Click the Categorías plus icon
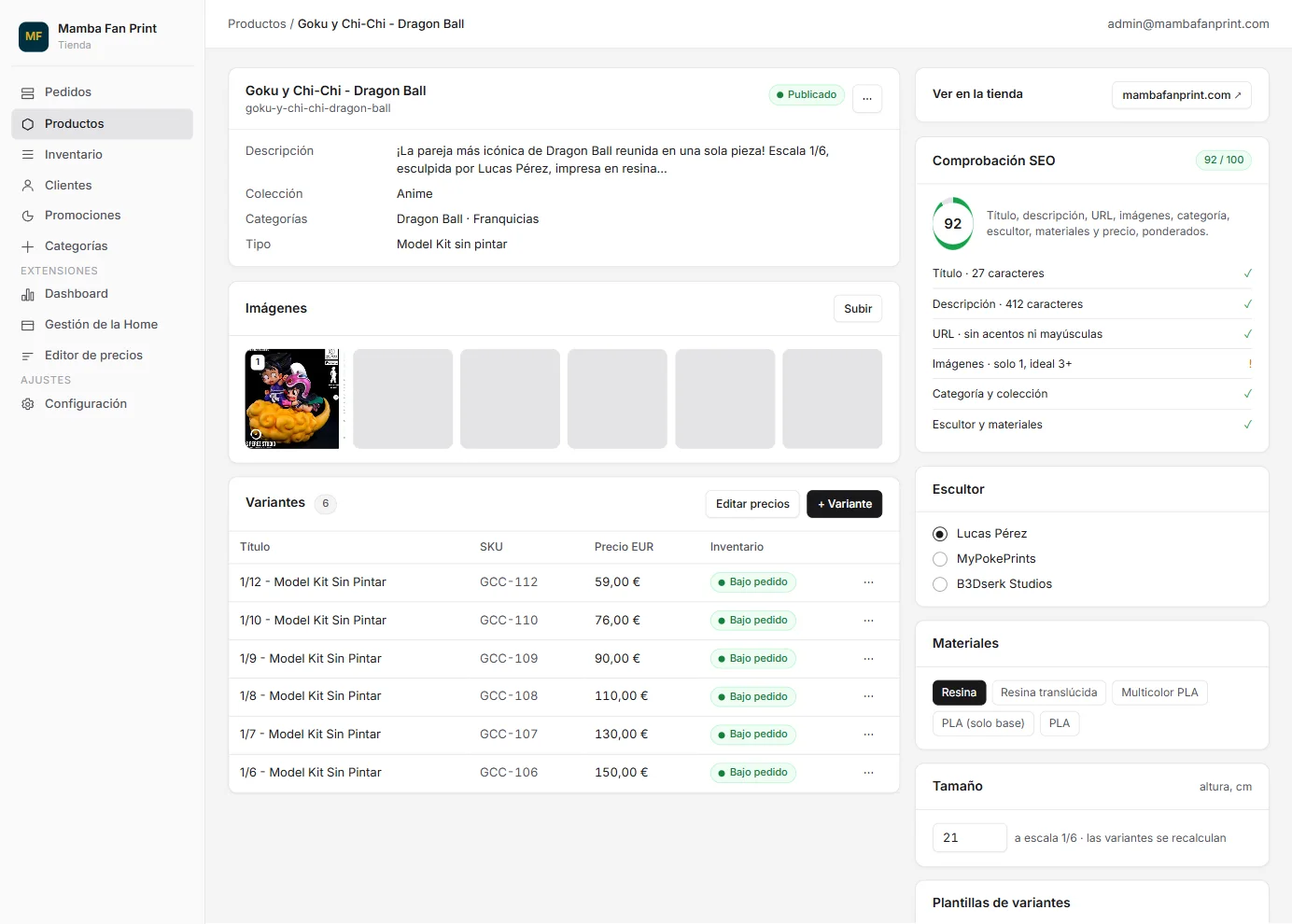 [28, 246]
